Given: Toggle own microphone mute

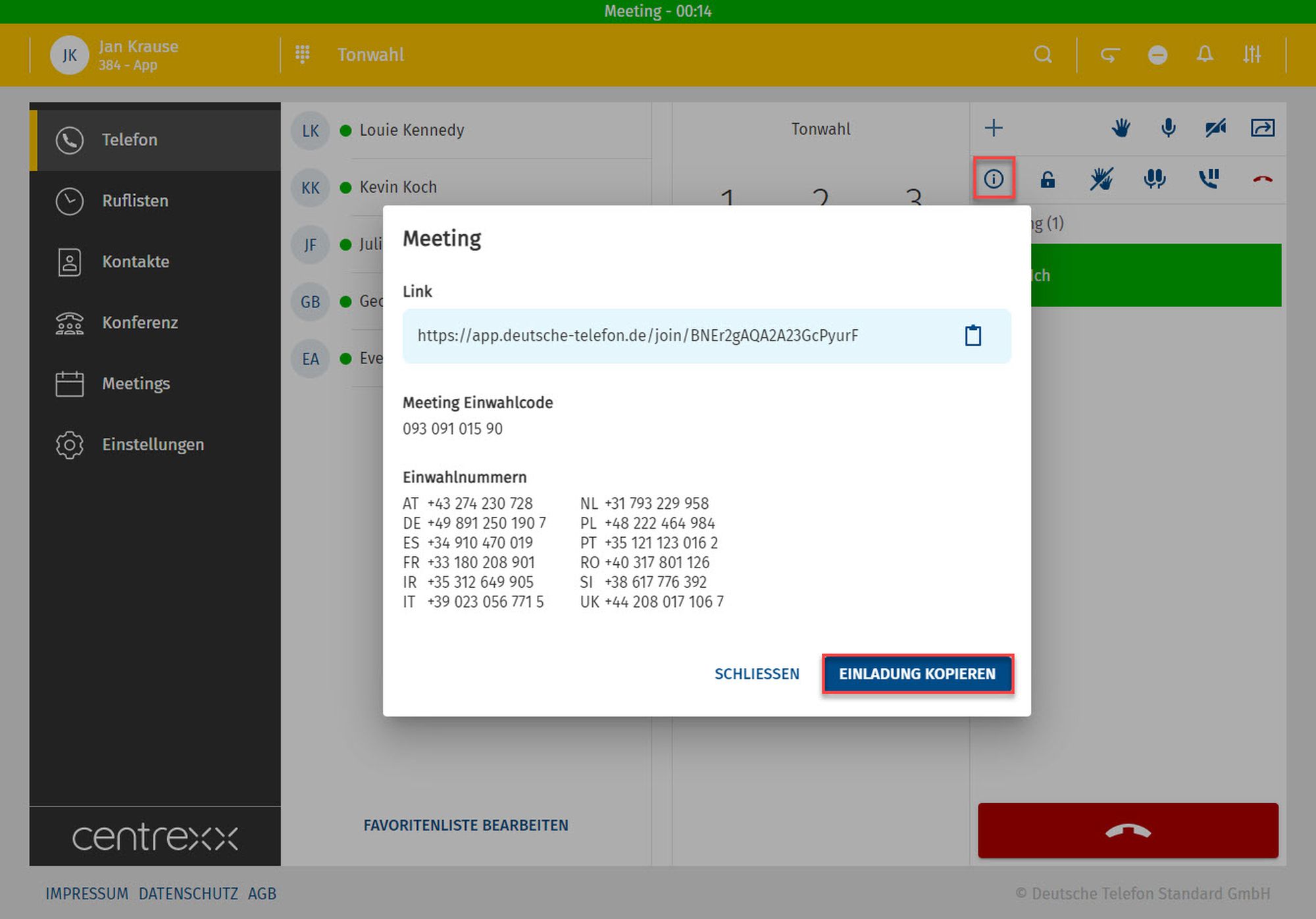Looking at the screenshot, I should click(x=1168, y=128).
